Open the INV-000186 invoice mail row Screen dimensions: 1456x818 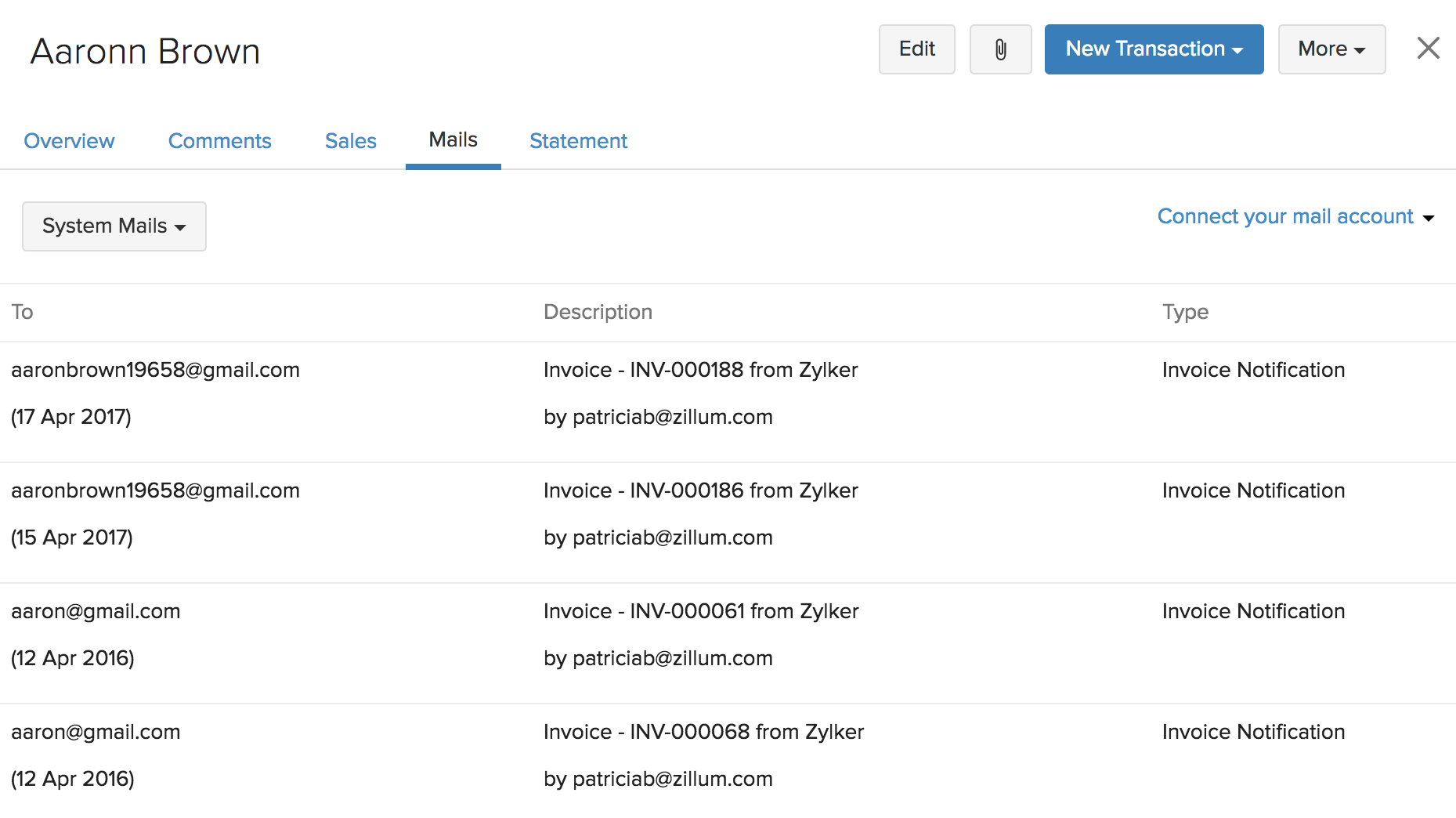(x=700, y=491)
